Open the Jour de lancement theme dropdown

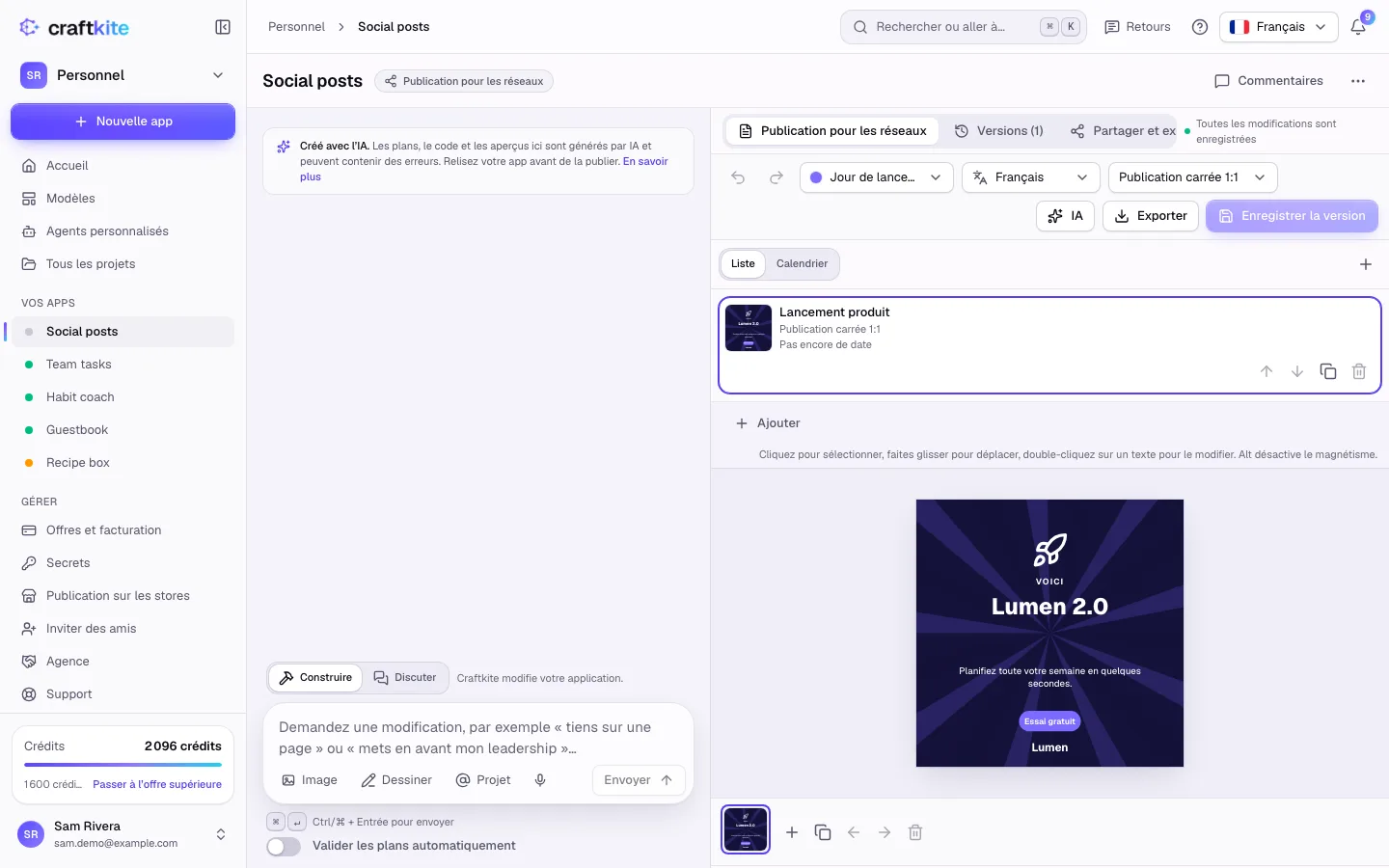click(876, 177)
